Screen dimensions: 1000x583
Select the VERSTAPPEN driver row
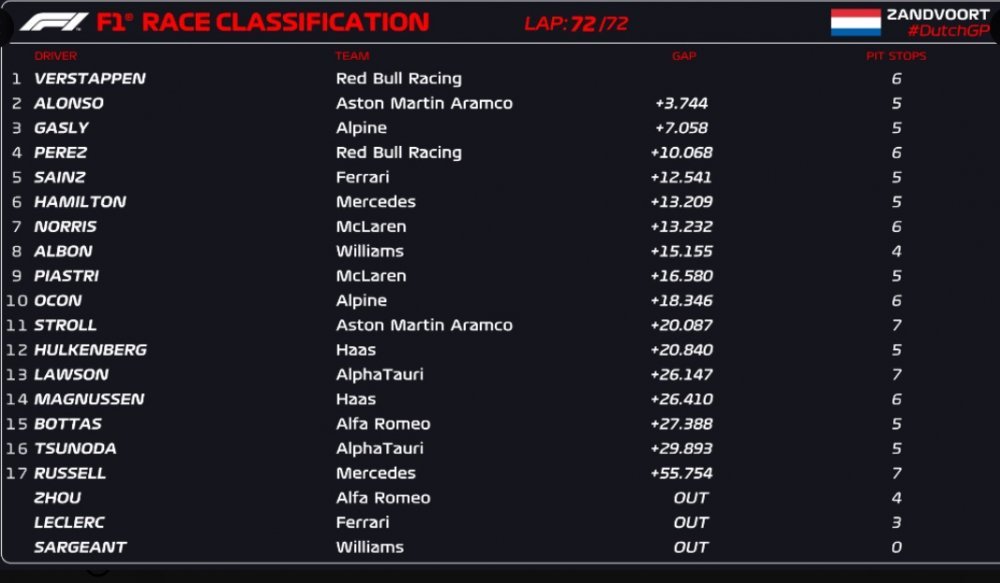(x=500, y=78)
